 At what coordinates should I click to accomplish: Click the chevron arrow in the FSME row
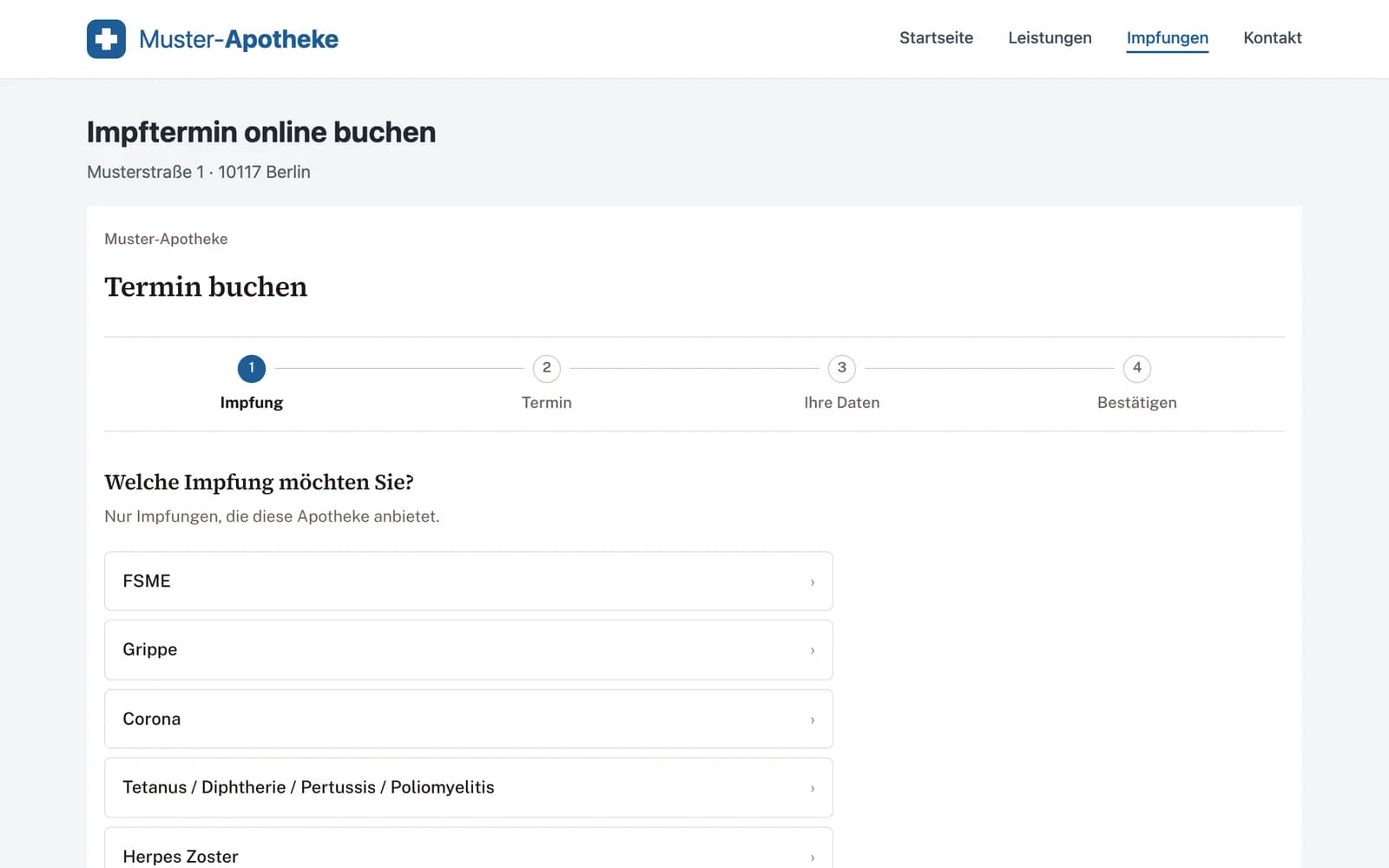(813, 582)
